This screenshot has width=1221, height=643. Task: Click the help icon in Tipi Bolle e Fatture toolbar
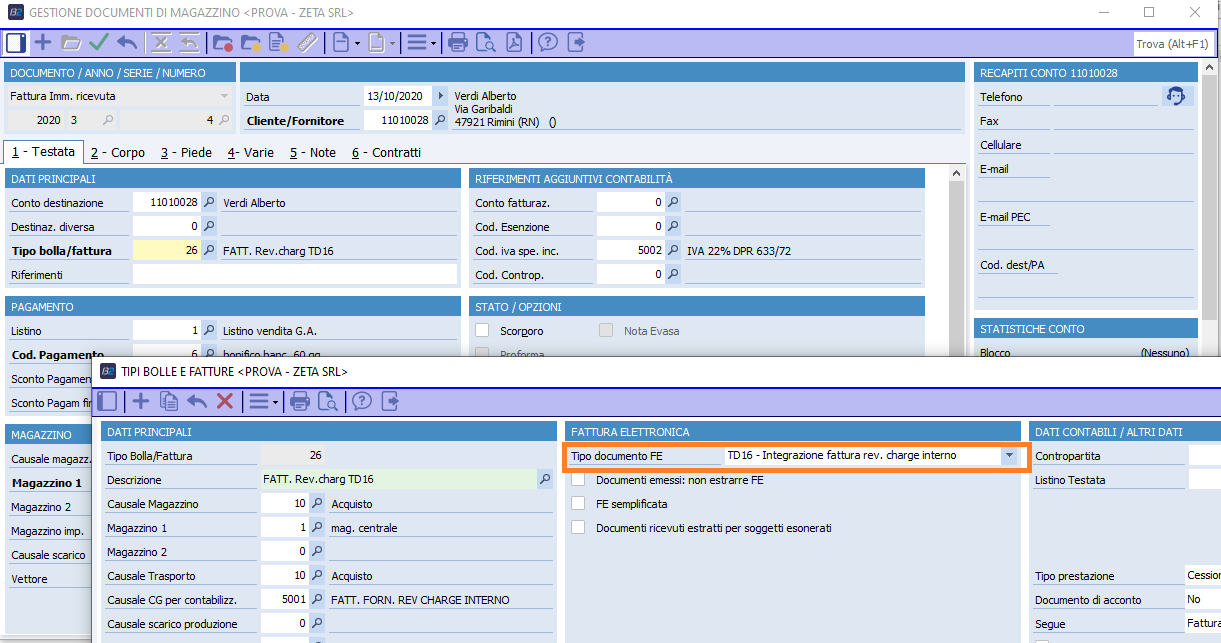pyautogui.click(x=361, y=401)
